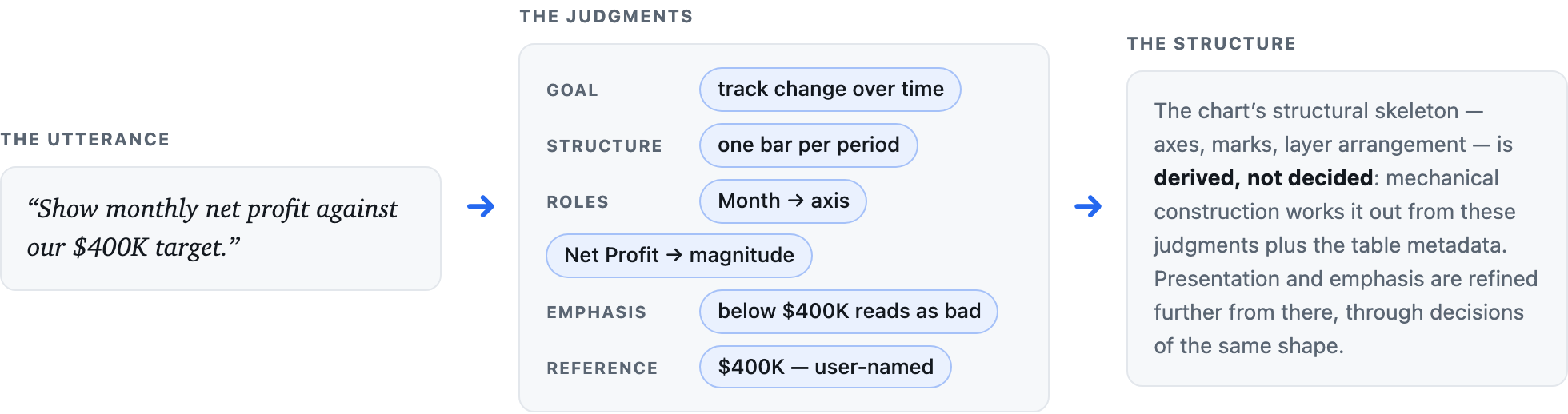
Task: Select the 'one bar per period' pill
Action: pos(809,145)
